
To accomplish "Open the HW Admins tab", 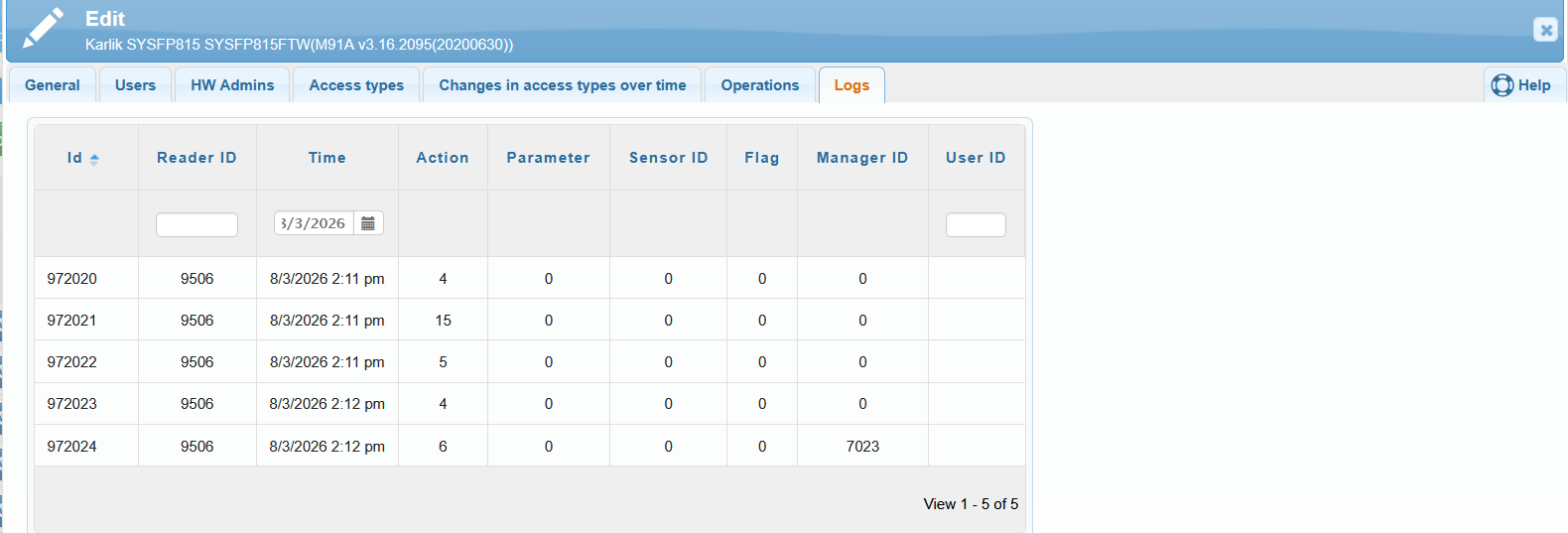I will (232, 85).
